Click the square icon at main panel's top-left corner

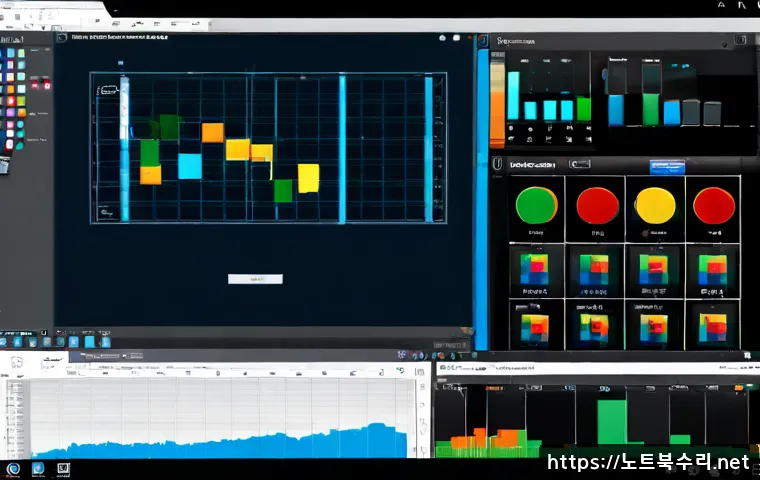[x=62, y=38]
